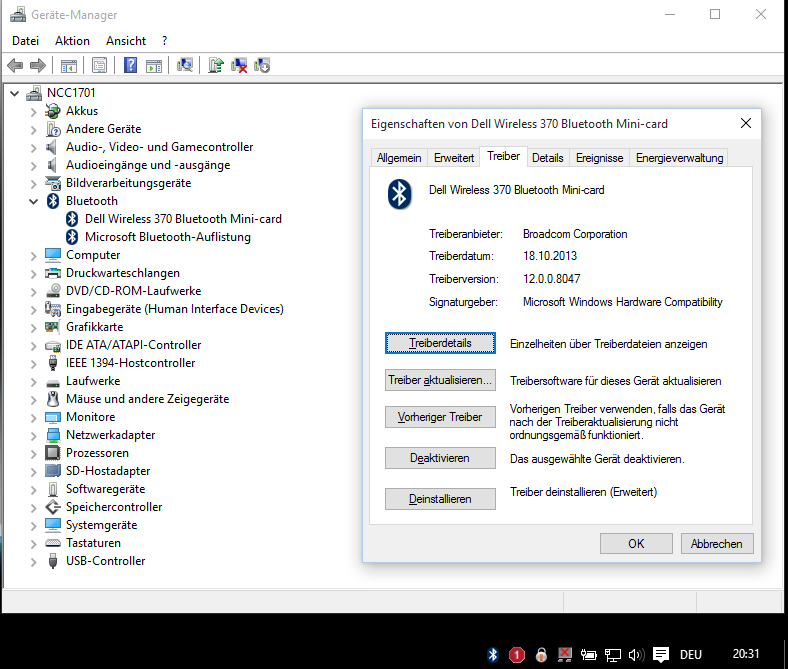Expand the Grafikkarte device category
Image resolution: width=788 pixels, height=669 pixels.
click(x=33, y=327)
